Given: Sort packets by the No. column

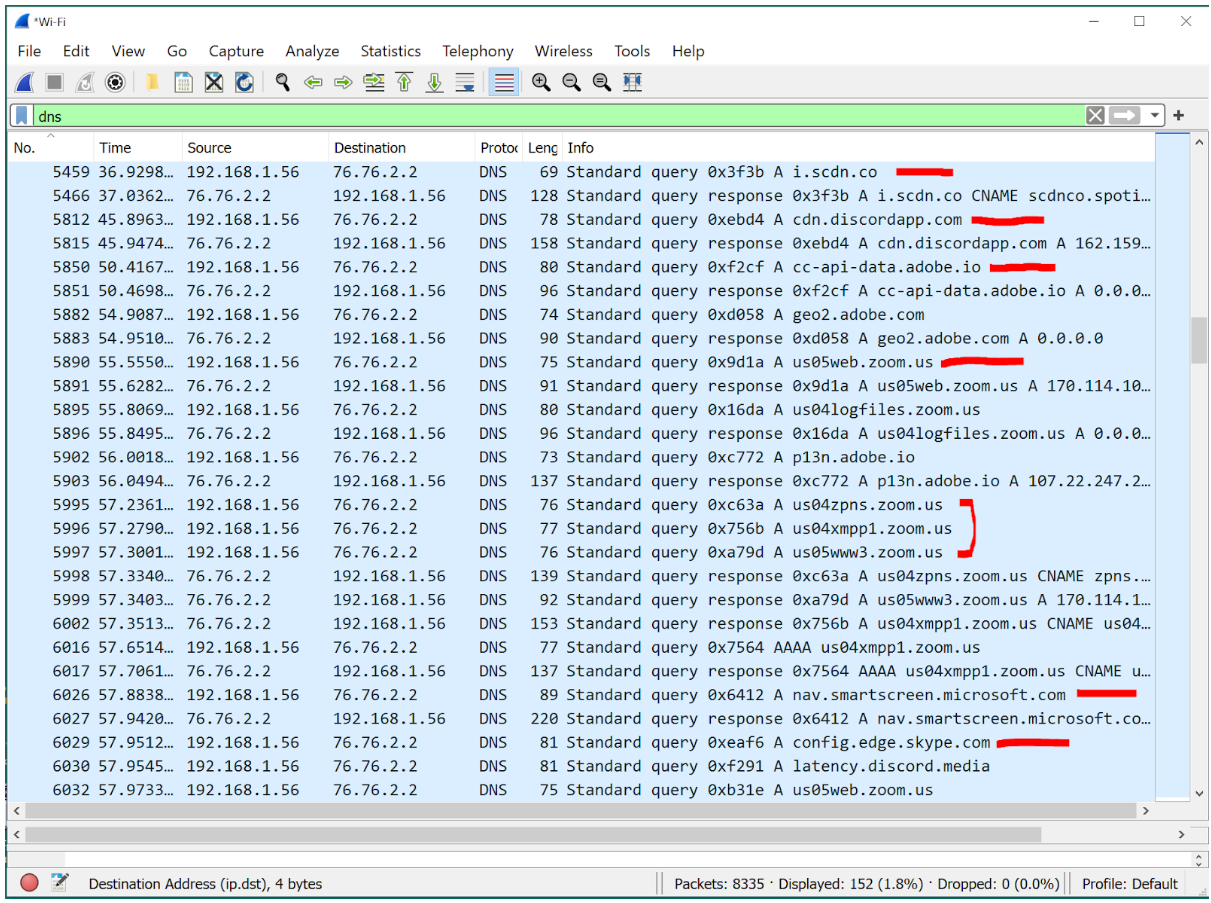Looking at the screenshot, I should coord(50,148).
